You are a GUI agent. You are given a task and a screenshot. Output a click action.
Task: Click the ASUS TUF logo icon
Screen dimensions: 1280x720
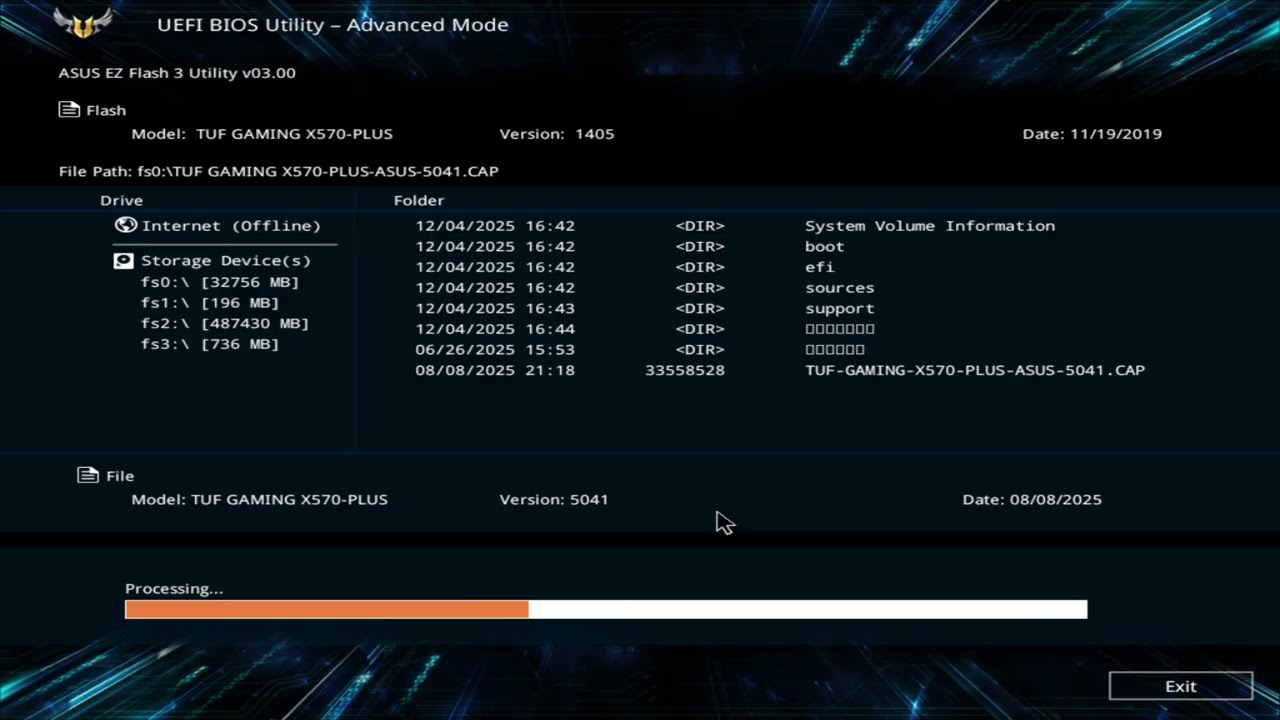(83, 24)
